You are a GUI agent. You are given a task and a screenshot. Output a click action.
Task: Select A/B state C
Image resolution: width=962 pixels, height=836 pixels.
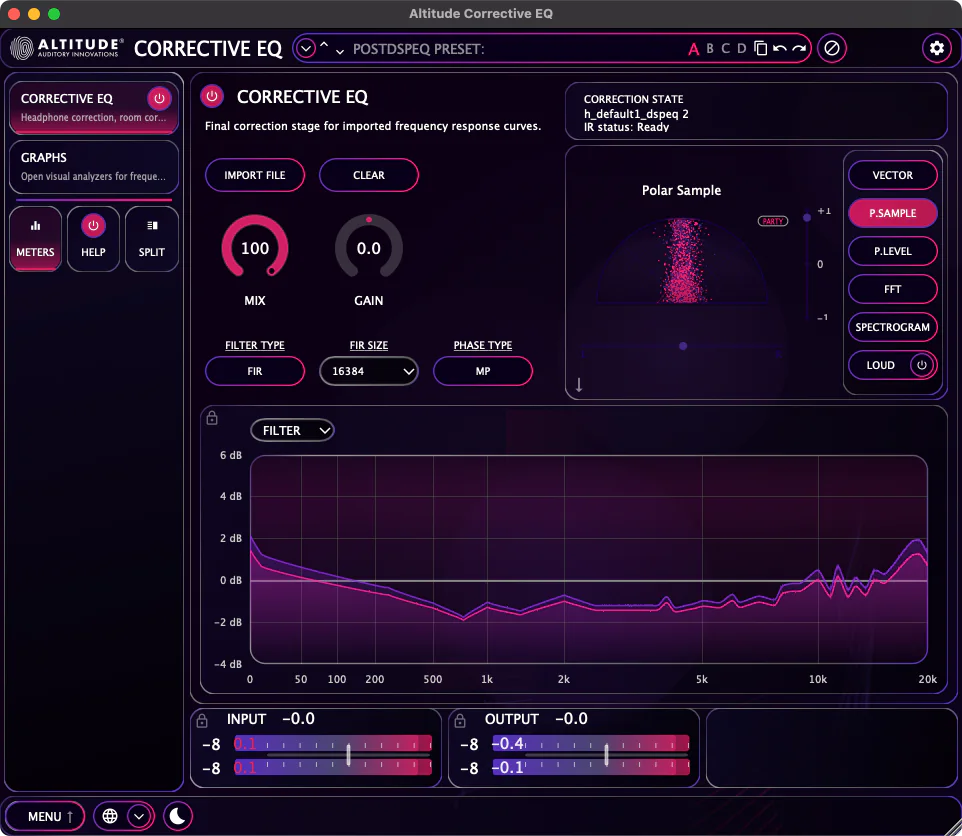pyautogui.click(x=726, y=48)
